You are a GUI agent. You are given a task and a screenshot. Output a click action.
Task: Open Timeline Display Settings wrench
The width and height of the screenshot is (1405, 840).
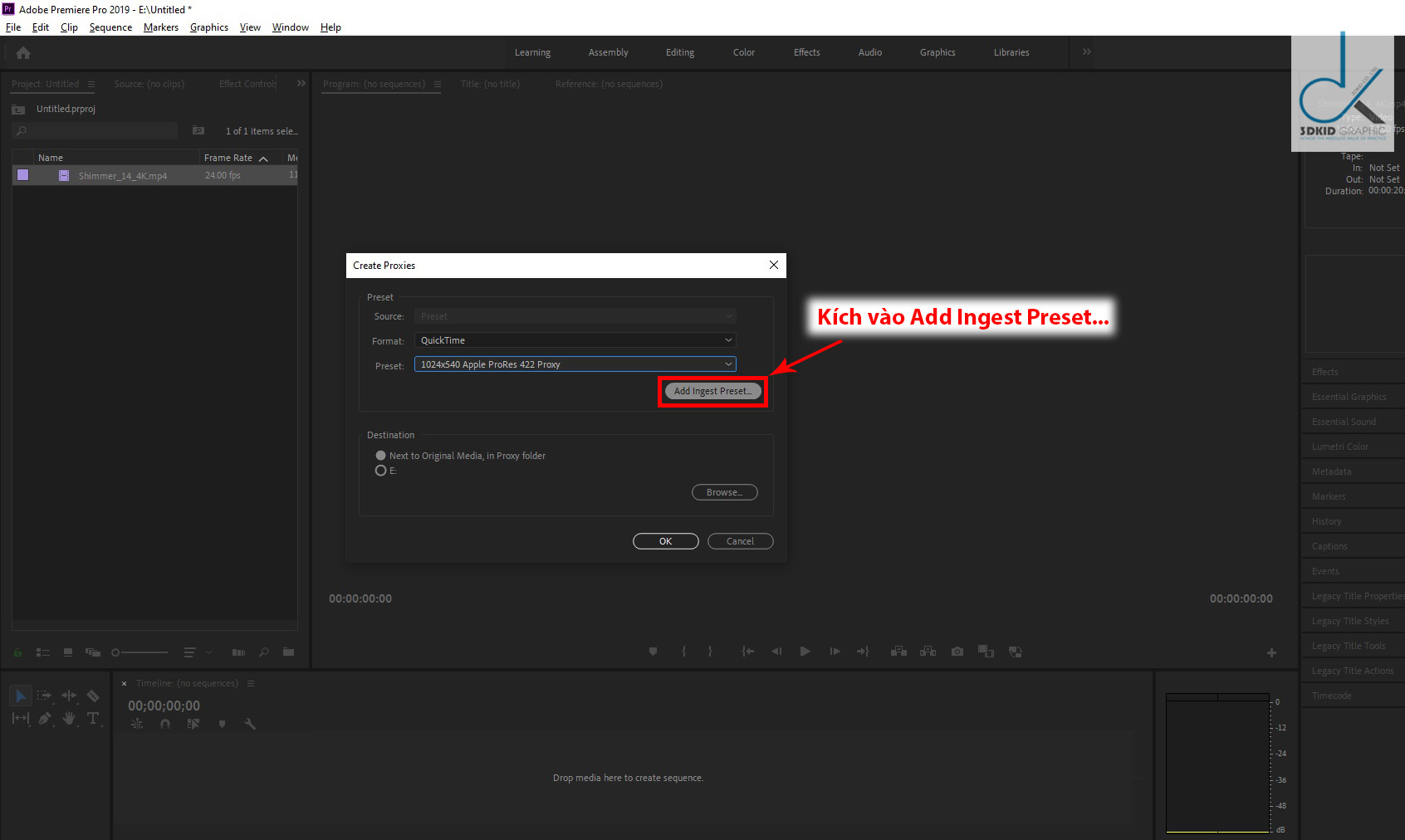pyautogui.click(x=250, y=724)
